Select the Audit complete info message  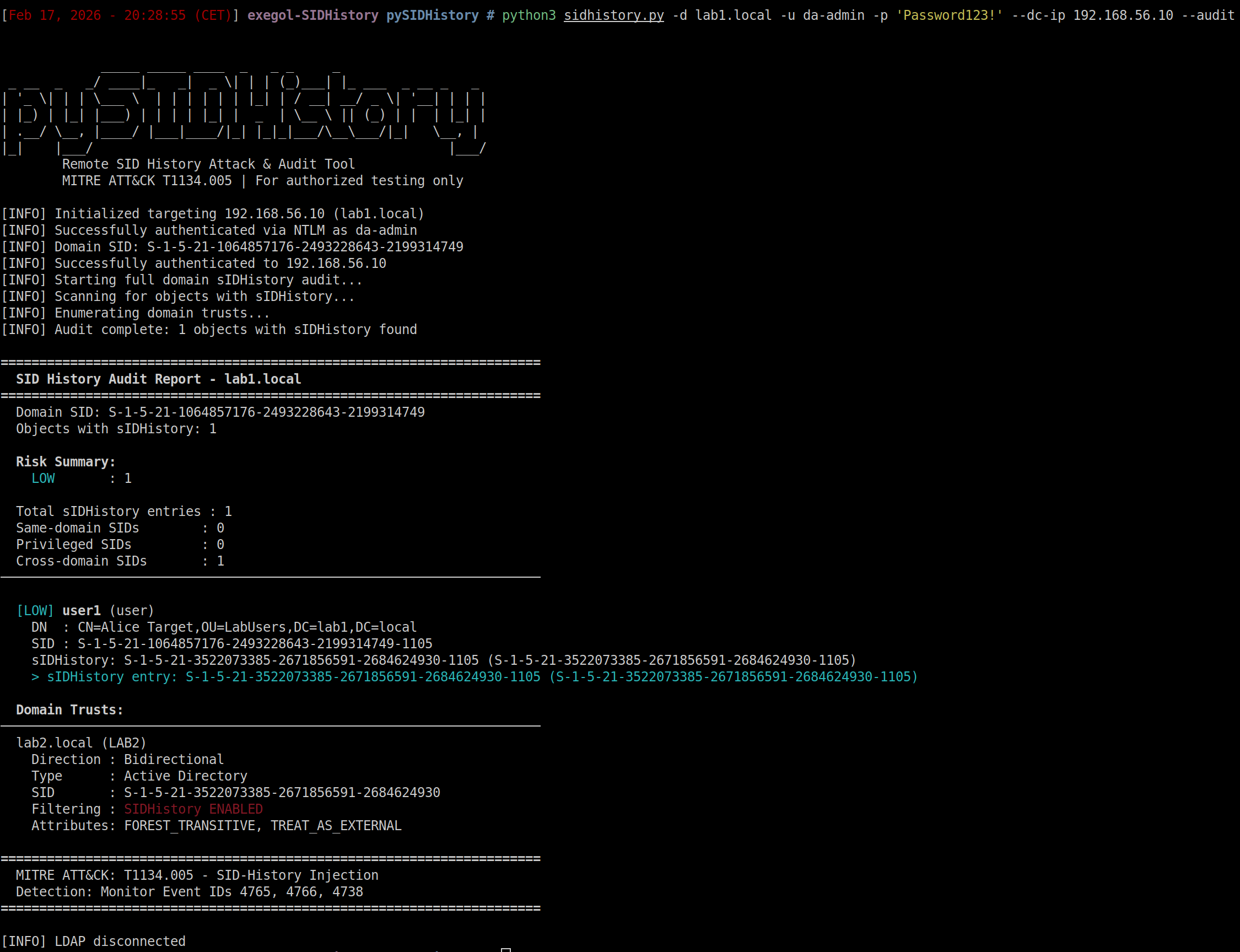209,329
